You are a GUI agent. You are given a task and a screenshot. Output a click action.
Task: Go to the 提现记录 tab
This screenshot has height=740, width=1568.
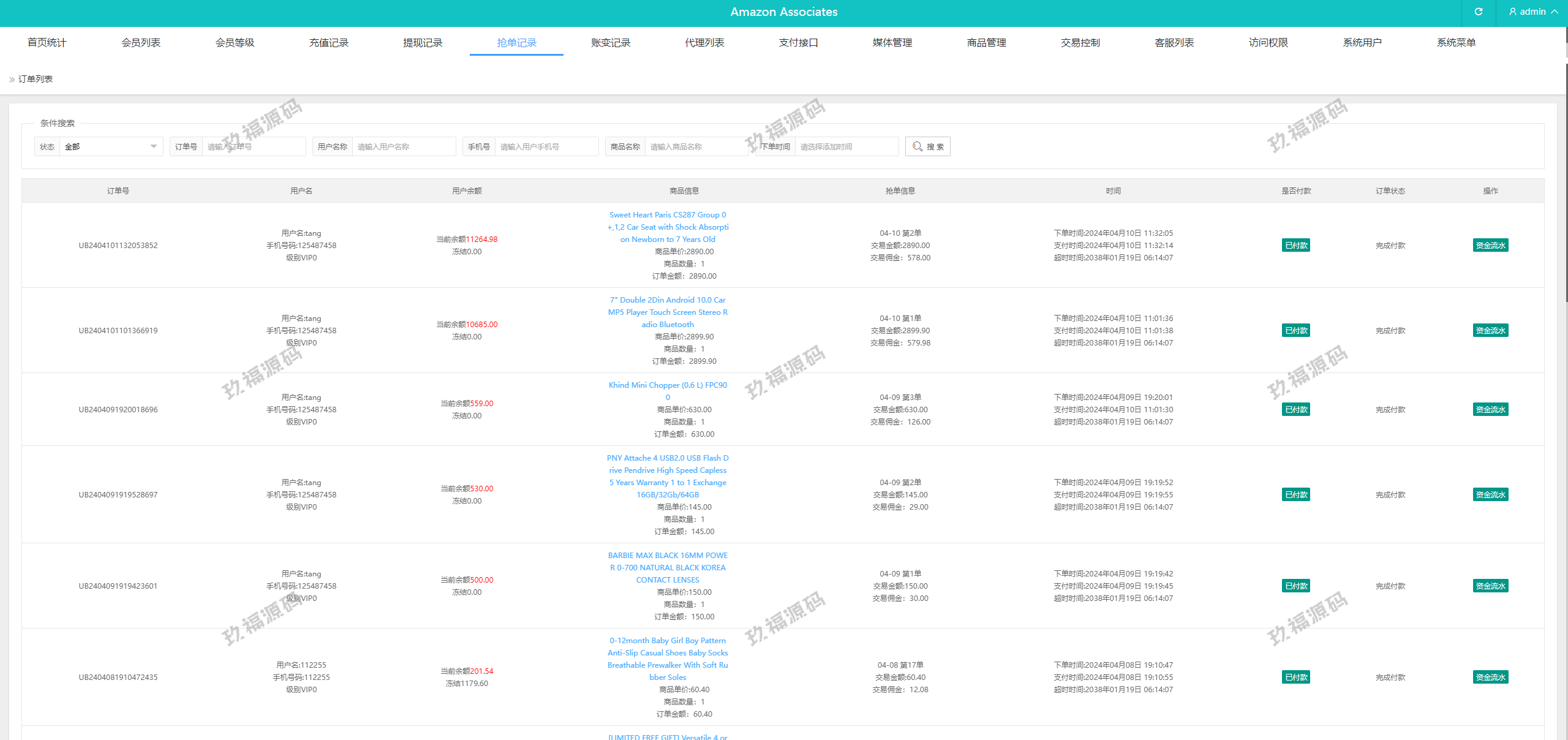point(423,42)
